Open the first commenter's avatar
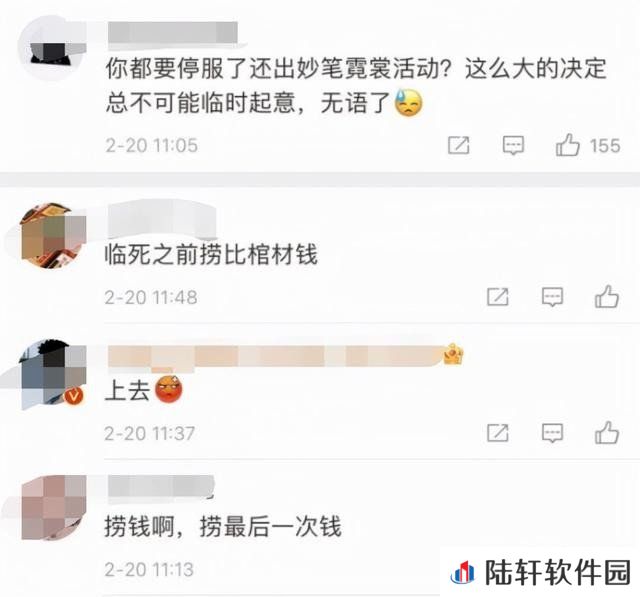Viewport: 640px width, 597px height. coord(52,48)
